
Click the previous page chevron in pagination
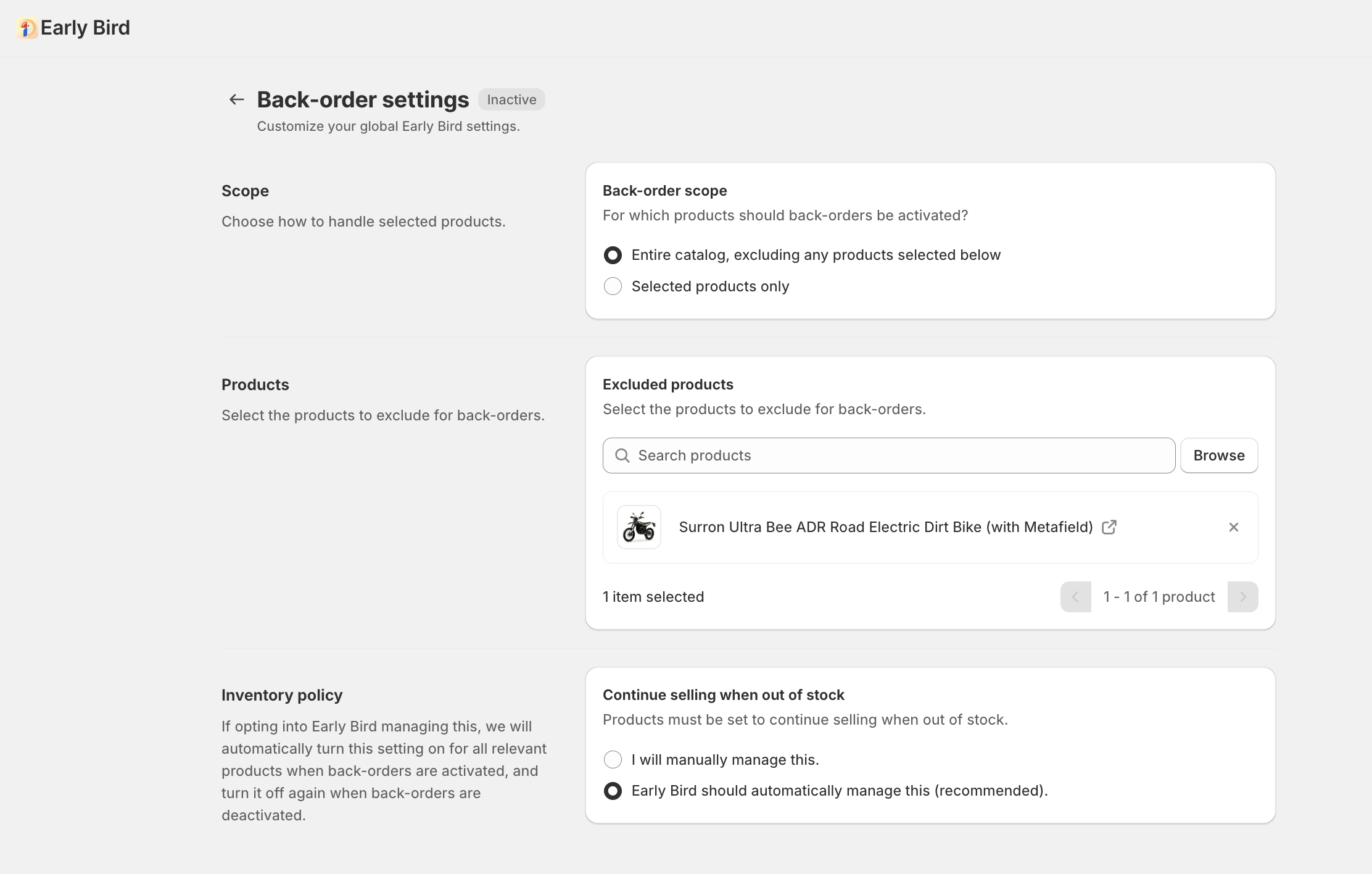coord(1076,597)
